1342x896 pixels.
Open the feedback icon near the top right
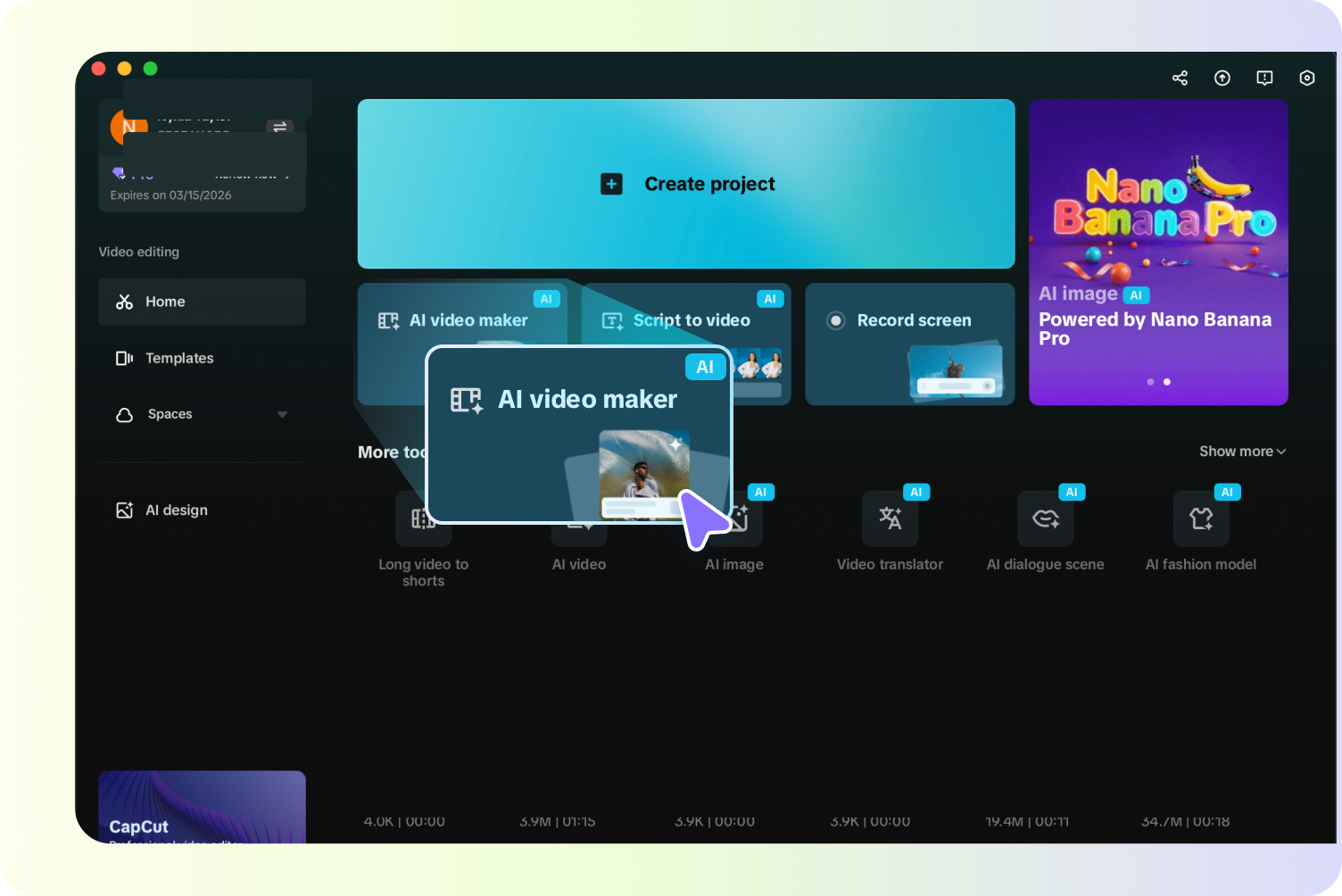(x=1264, y=78)
